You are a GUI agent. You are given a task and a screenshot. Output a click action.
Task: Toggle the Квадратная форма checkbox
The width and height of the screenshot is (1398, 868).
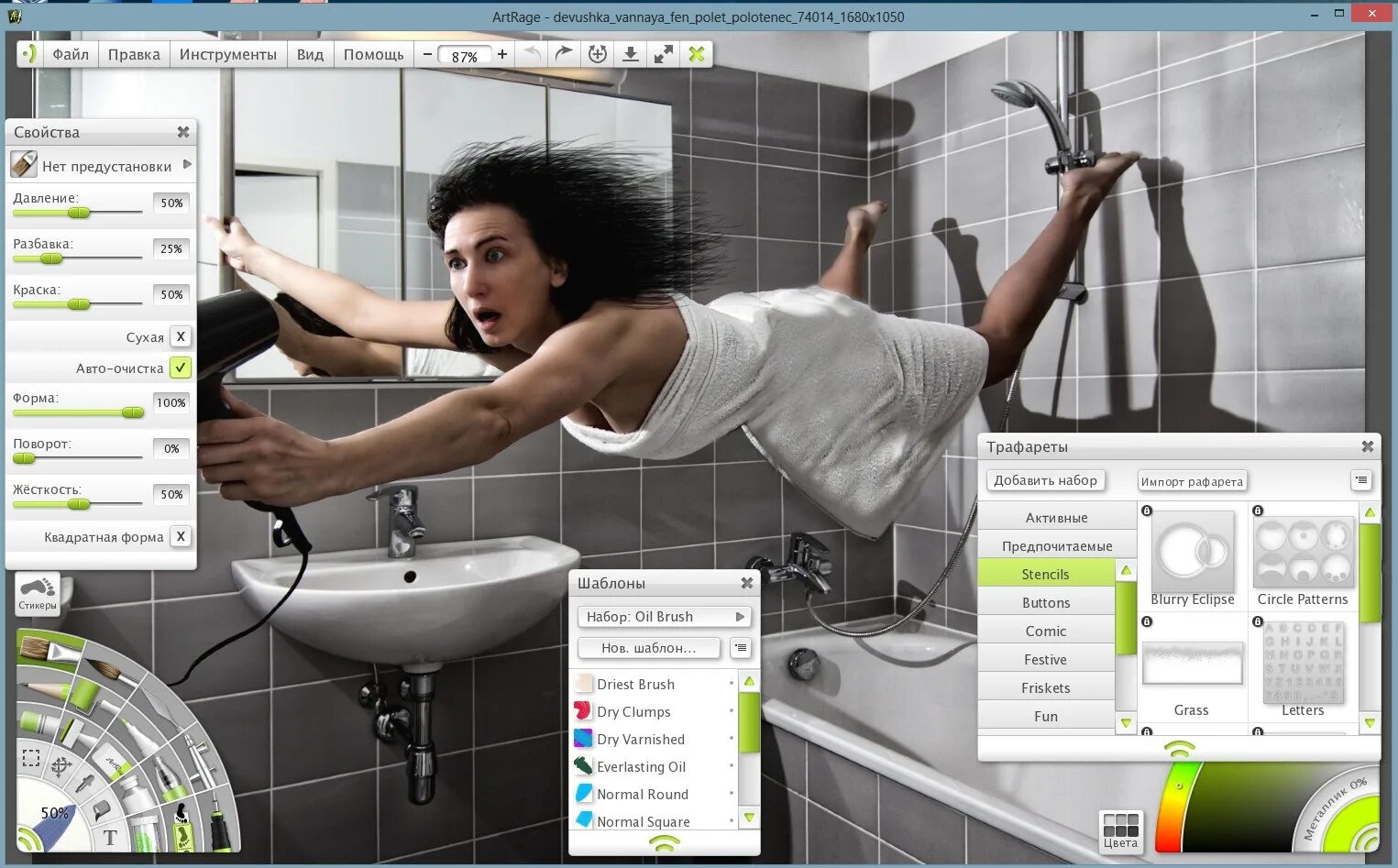tap(181, 536)
